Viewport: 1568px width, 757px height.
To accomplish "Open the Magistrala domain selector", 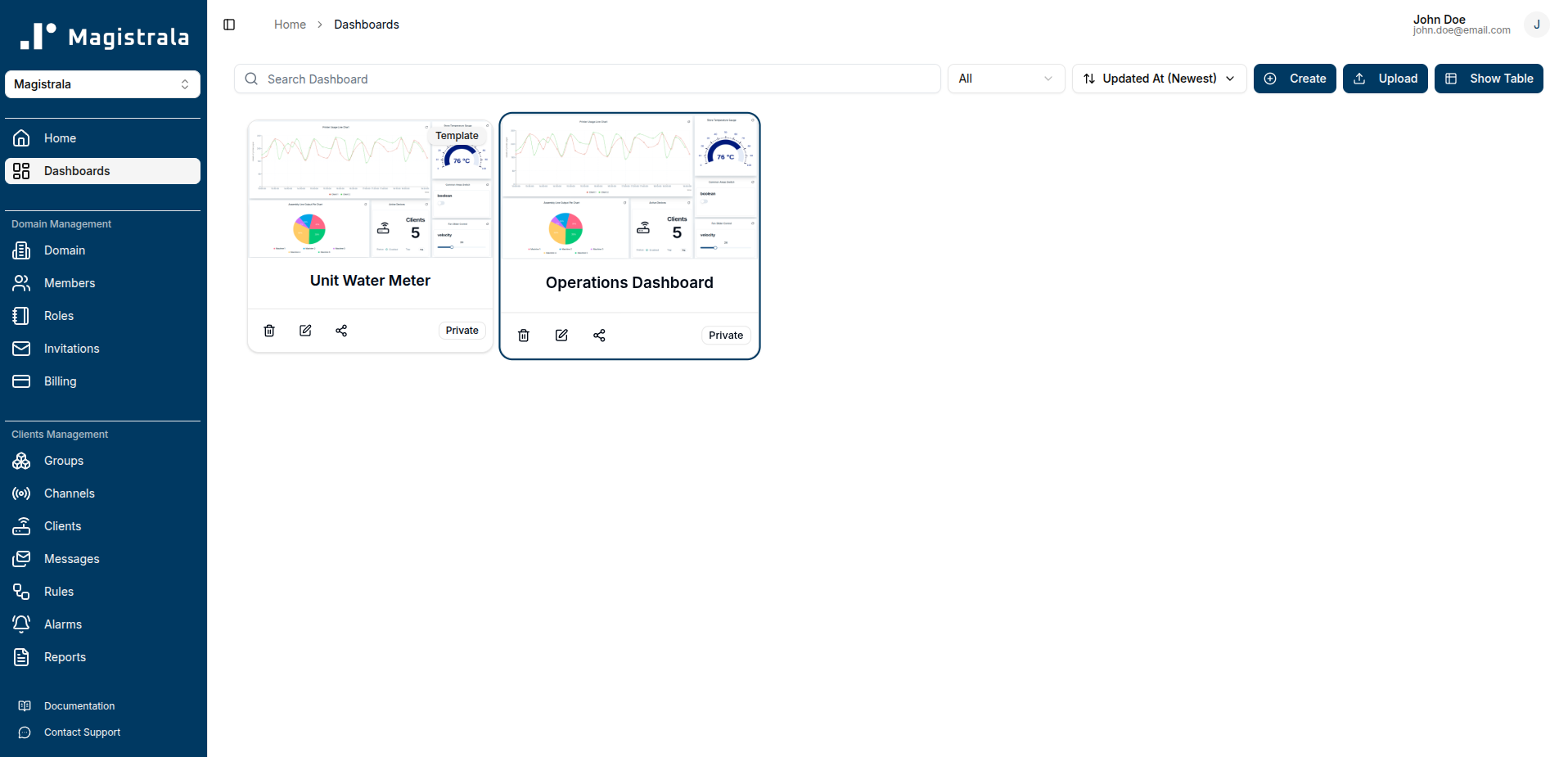I will click(102, 84).
